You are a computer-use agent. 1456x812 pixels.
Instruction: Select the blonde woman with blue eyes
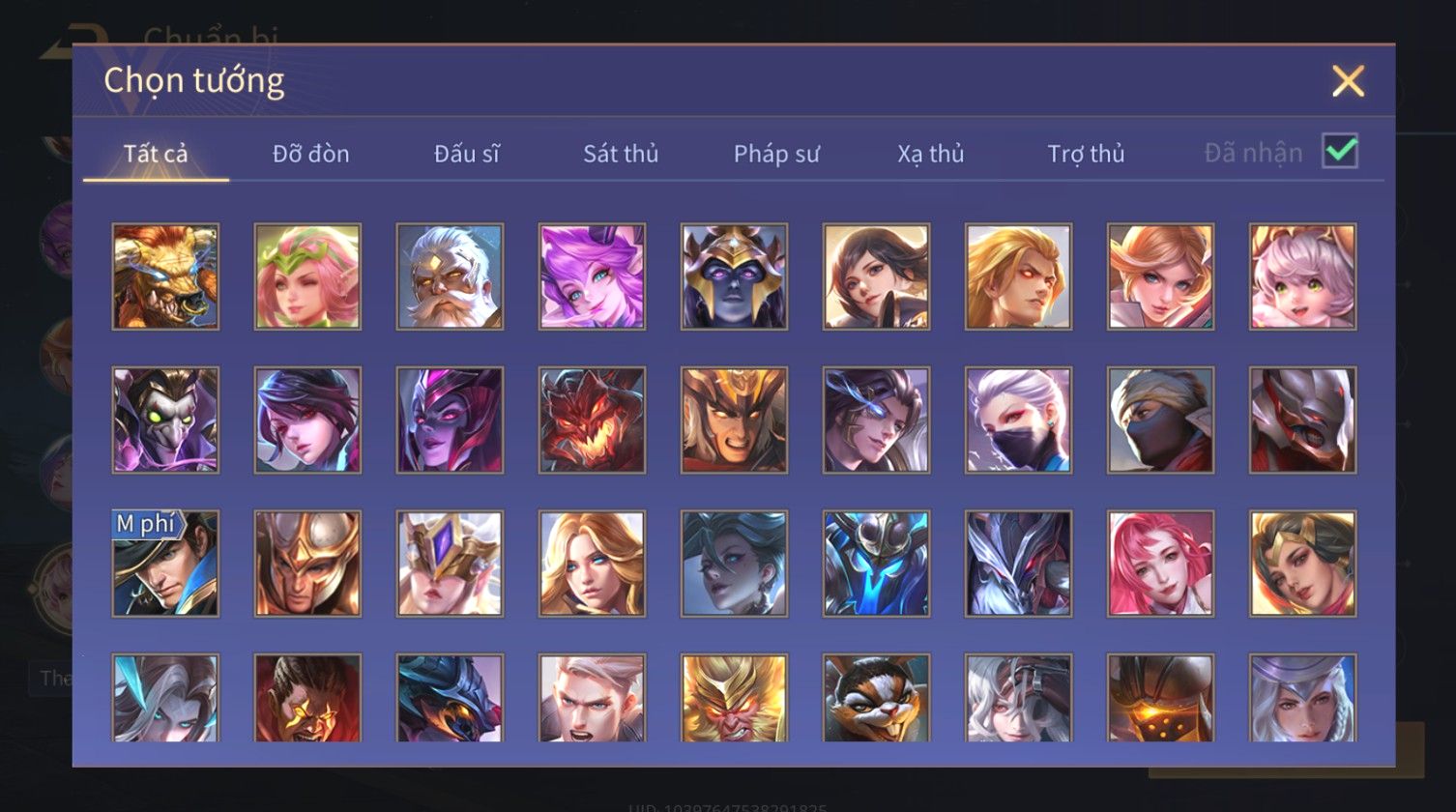click(592, 564)
